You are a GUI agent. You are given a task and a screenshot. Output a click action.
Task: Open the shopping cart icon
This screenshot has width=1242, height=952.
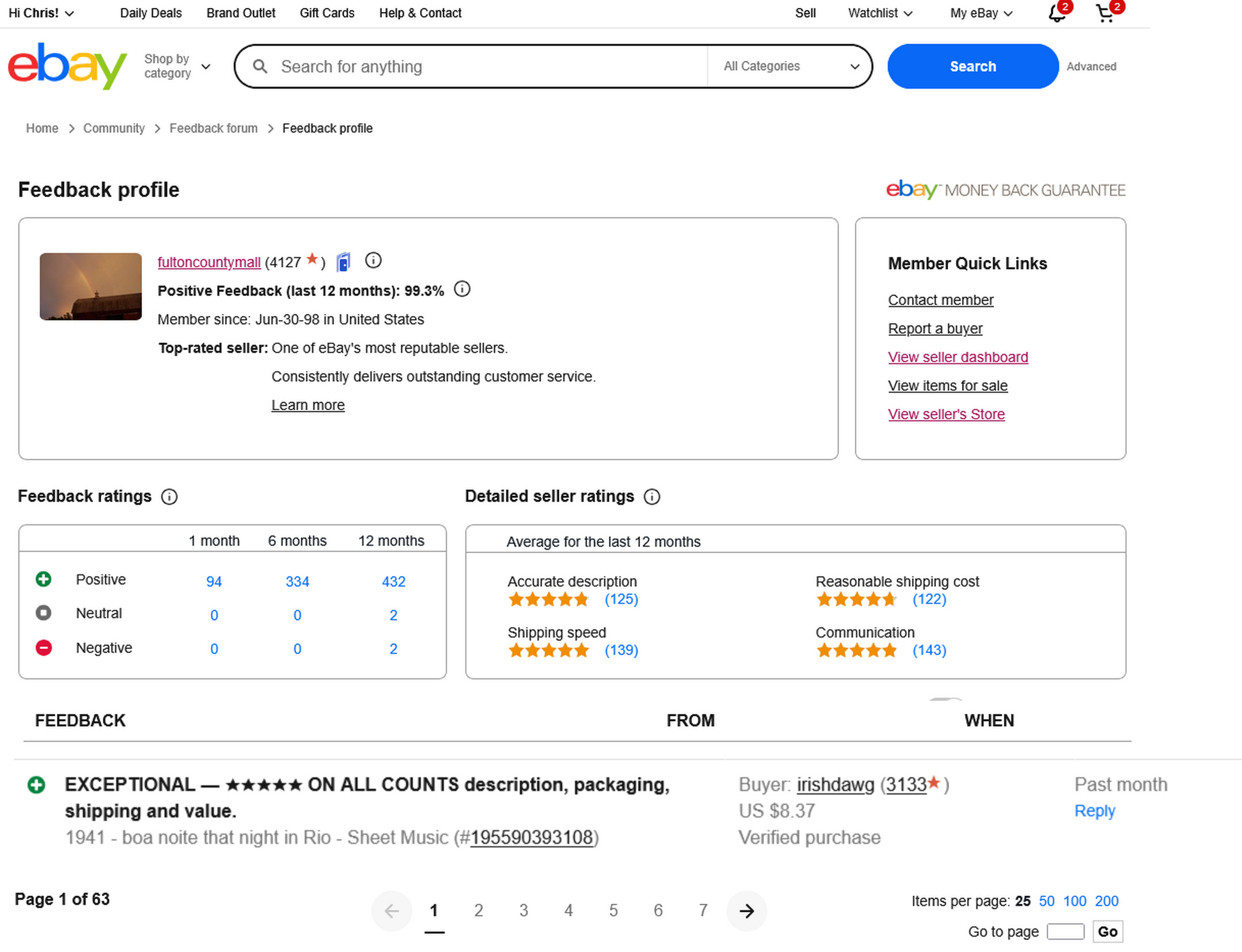point(1105,13)
